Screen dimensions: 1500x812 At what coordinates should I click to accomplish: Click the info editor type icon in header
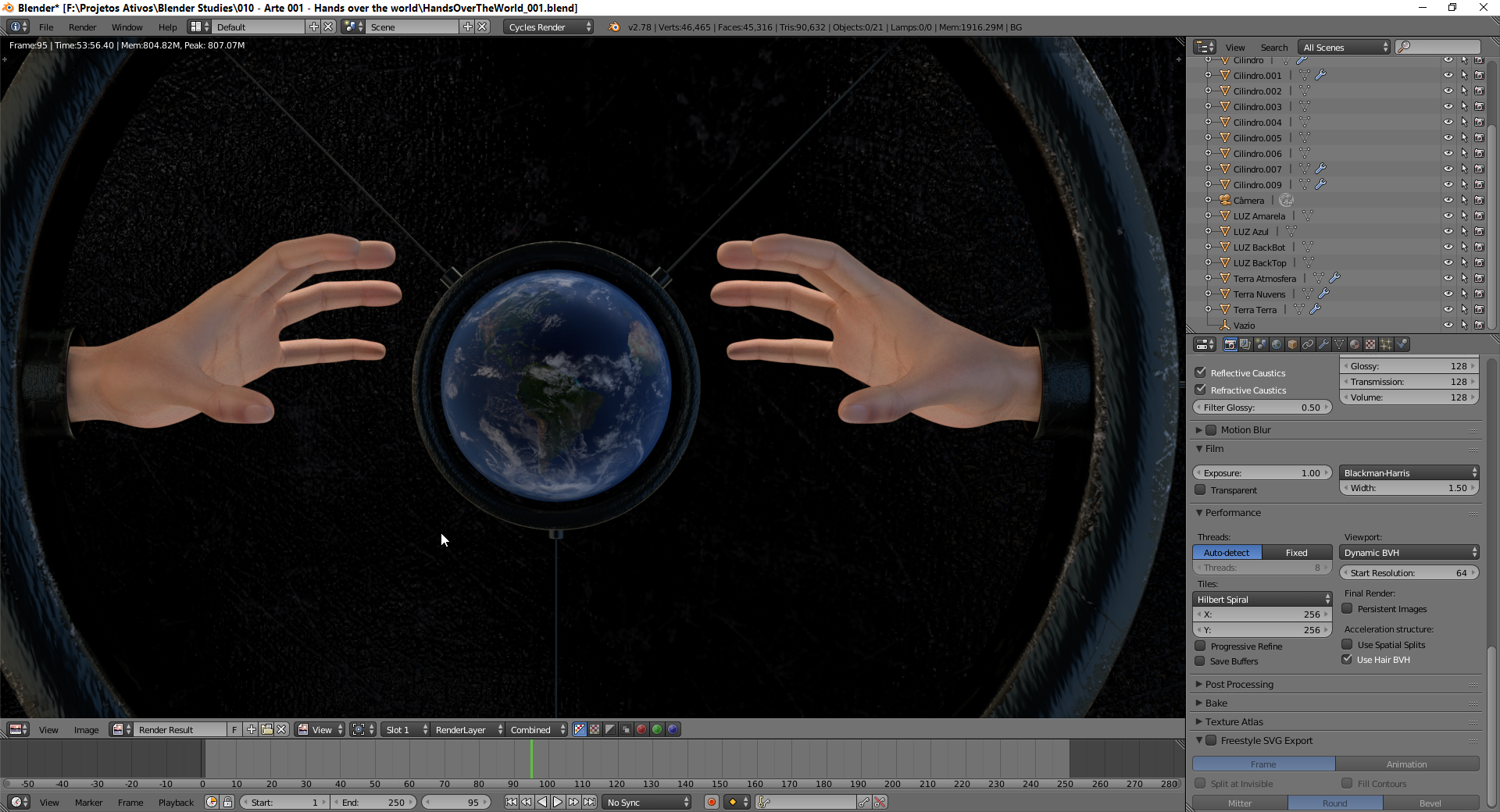click(x=18, y=27)
